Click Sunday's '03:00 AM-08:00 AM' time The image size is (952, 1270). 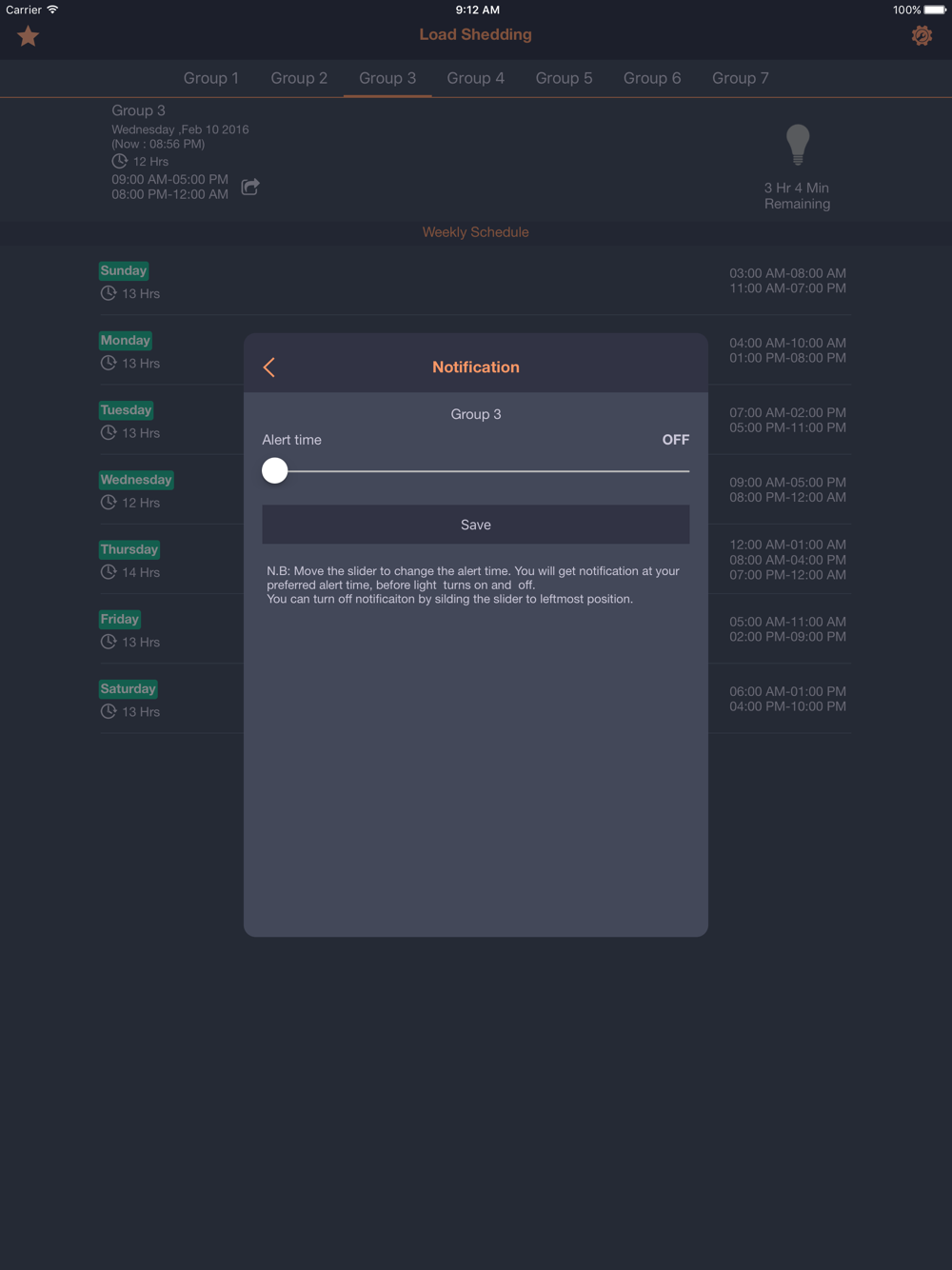coord(788,273)
